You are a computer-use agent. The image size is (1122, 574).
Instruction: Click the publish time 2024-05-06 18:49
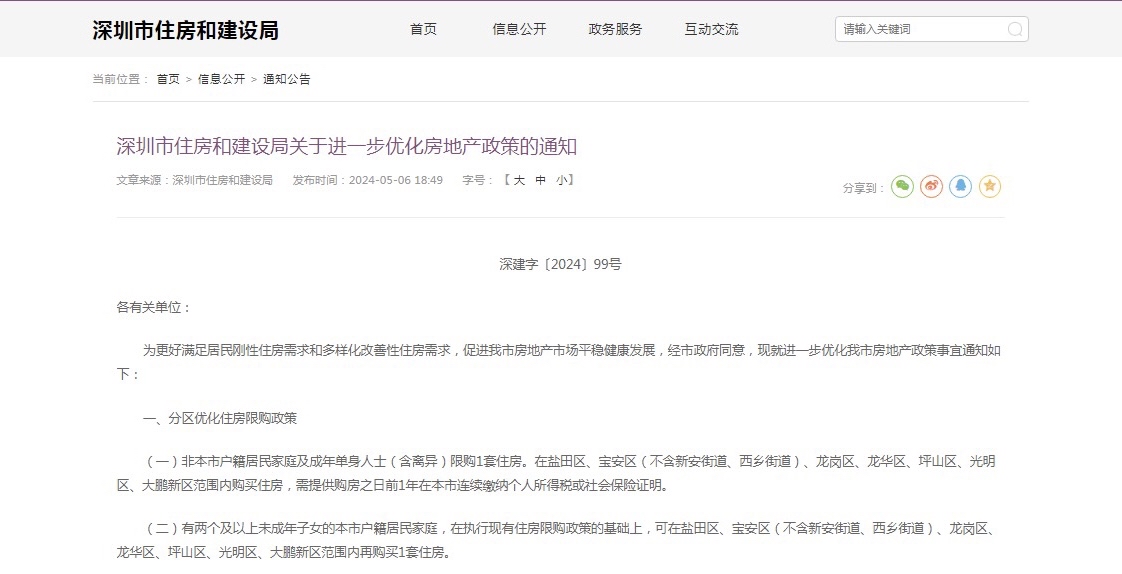point(395,181)
